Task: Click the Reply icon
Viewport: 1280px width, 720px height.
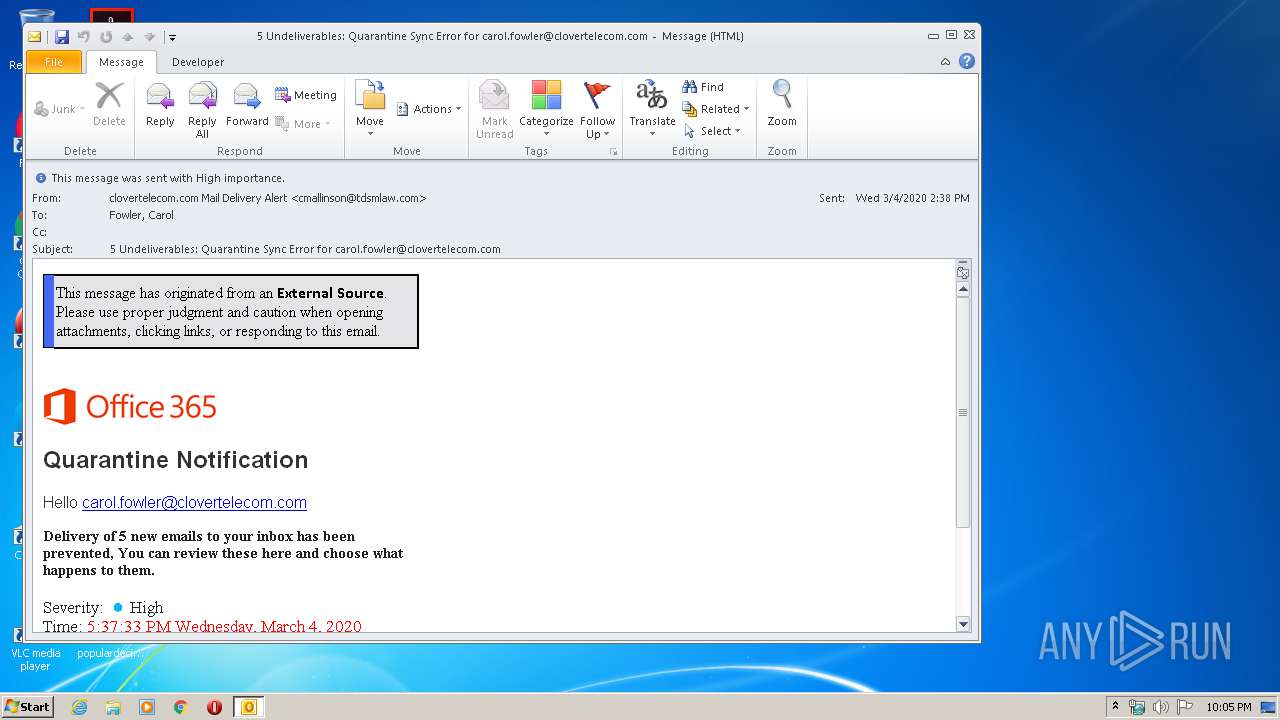Action: (x=160, y=104)
